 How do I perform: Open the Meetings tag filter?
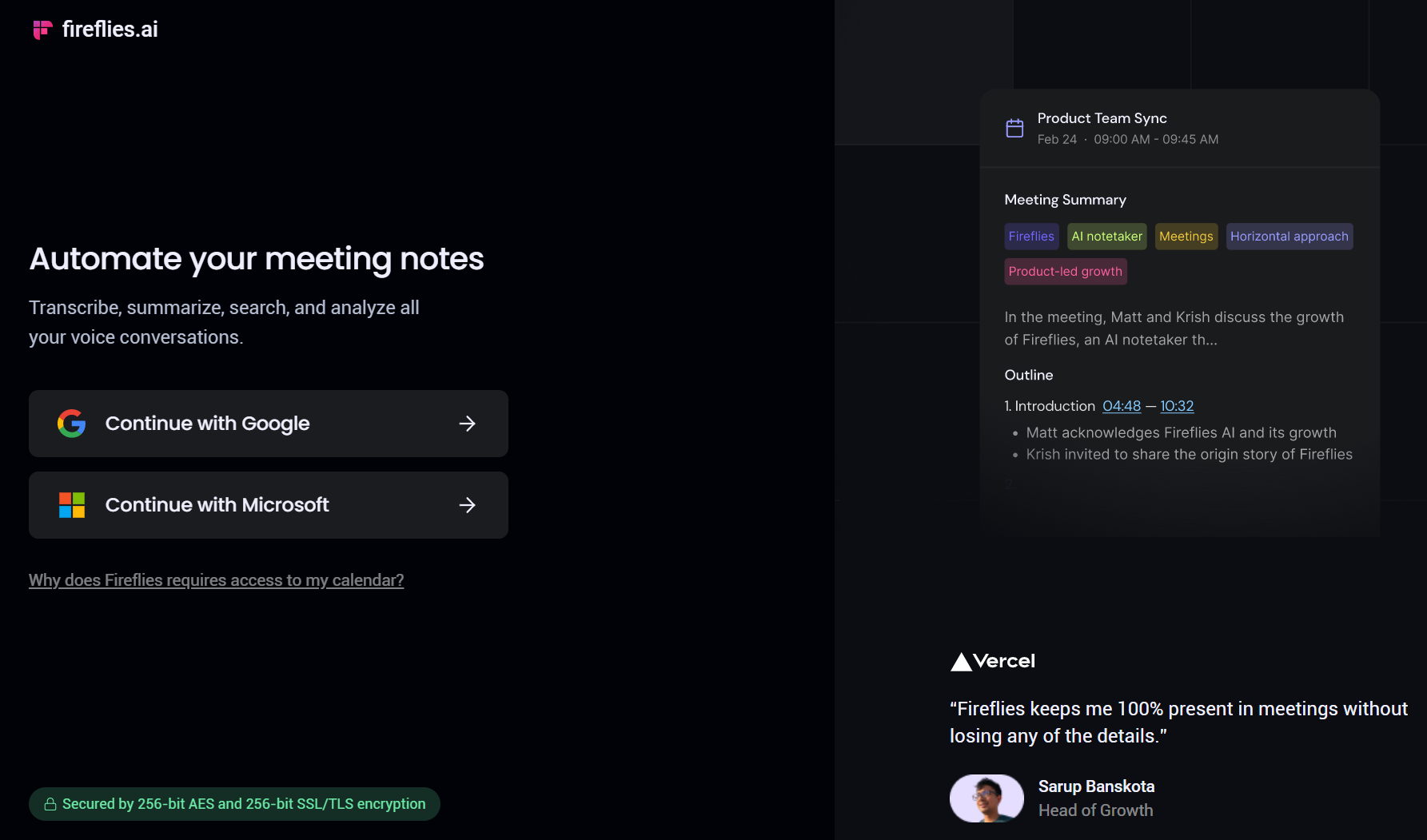click(x=1186, y=236)
